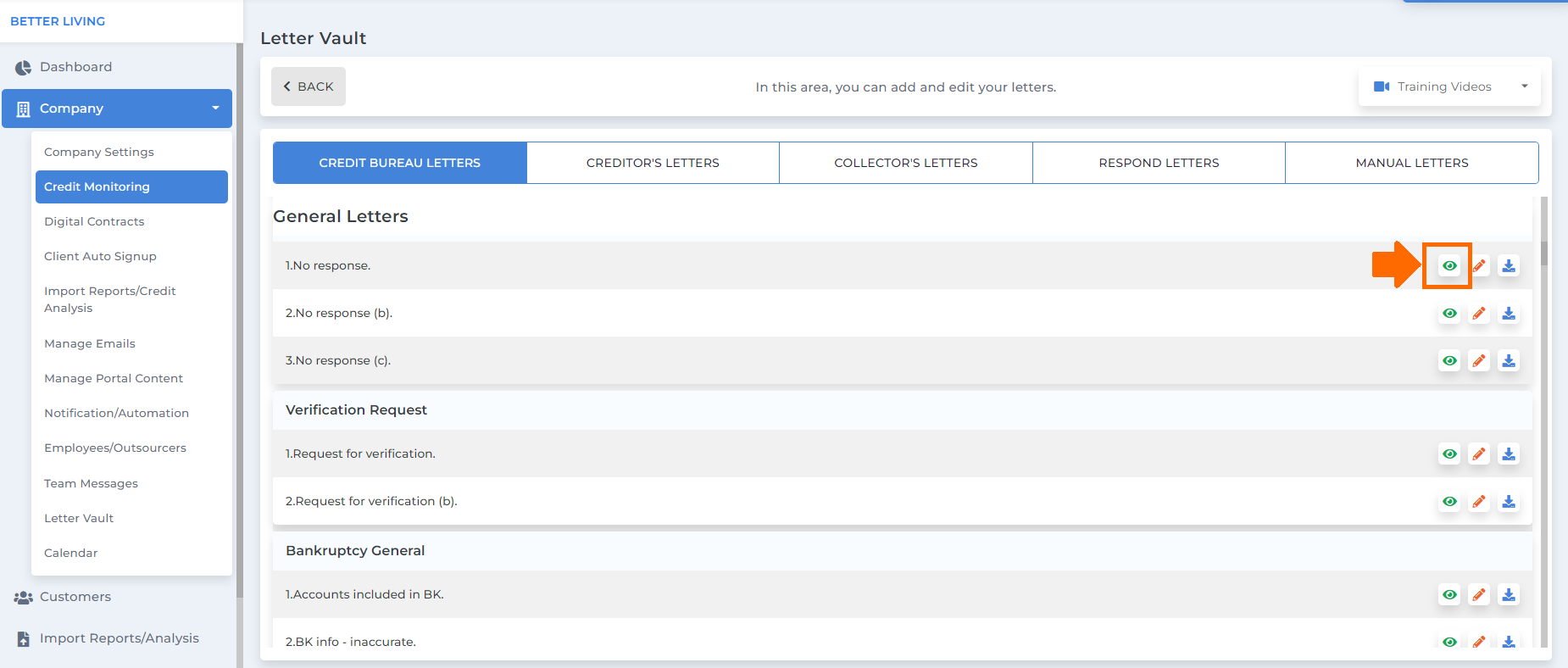Screen dimensions: 1568x668
Task: Click the 'Bankruptcy General' section heading
Action: (355, 550)
